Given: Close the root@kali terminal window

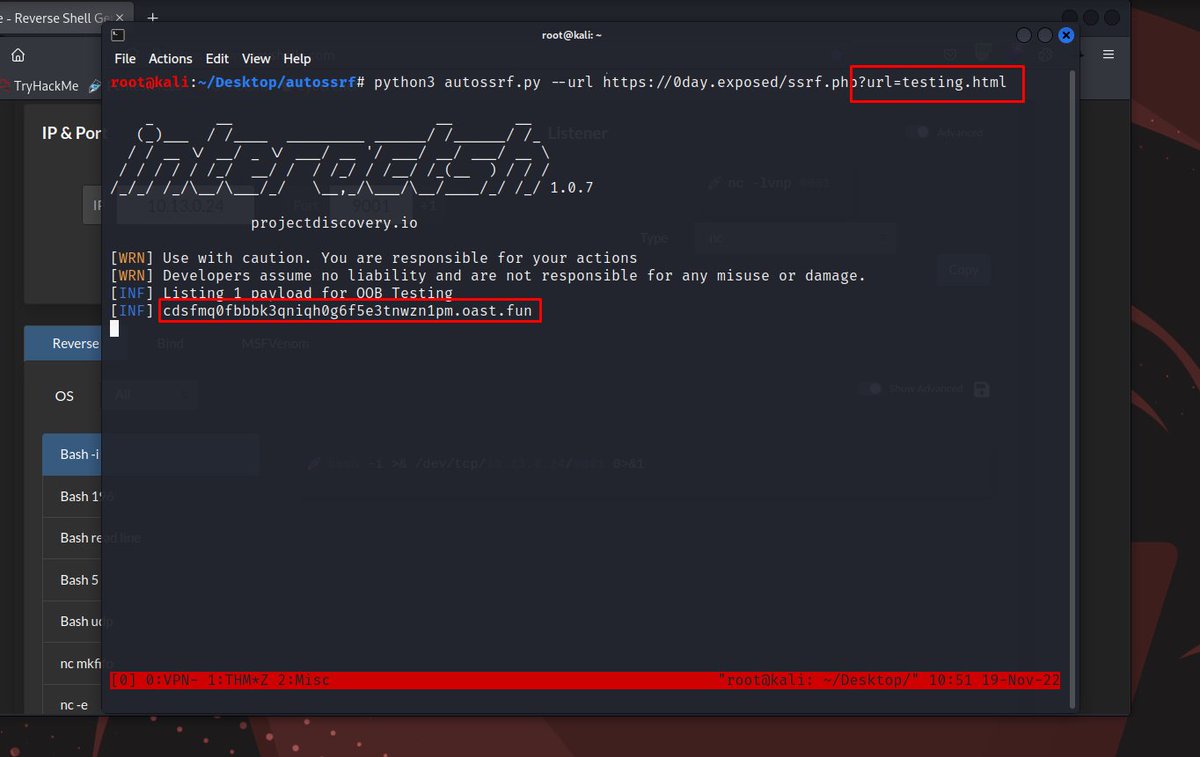Looking at the screenshot, I should (x=1066, y=35).
